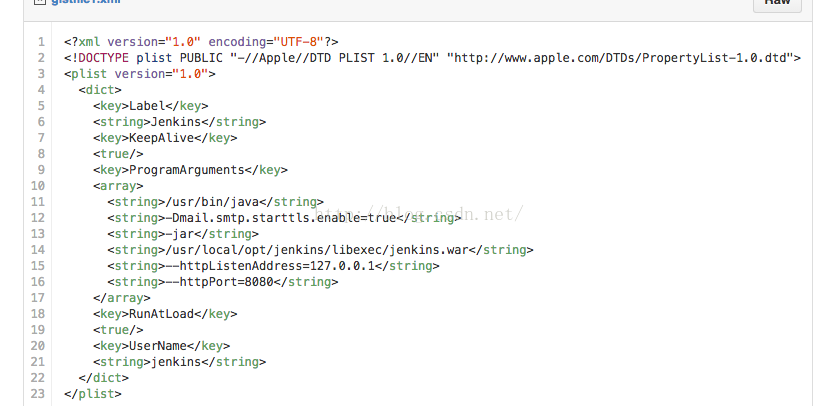
Task: Click the UserName key line
Action: [x=161, y=346]
